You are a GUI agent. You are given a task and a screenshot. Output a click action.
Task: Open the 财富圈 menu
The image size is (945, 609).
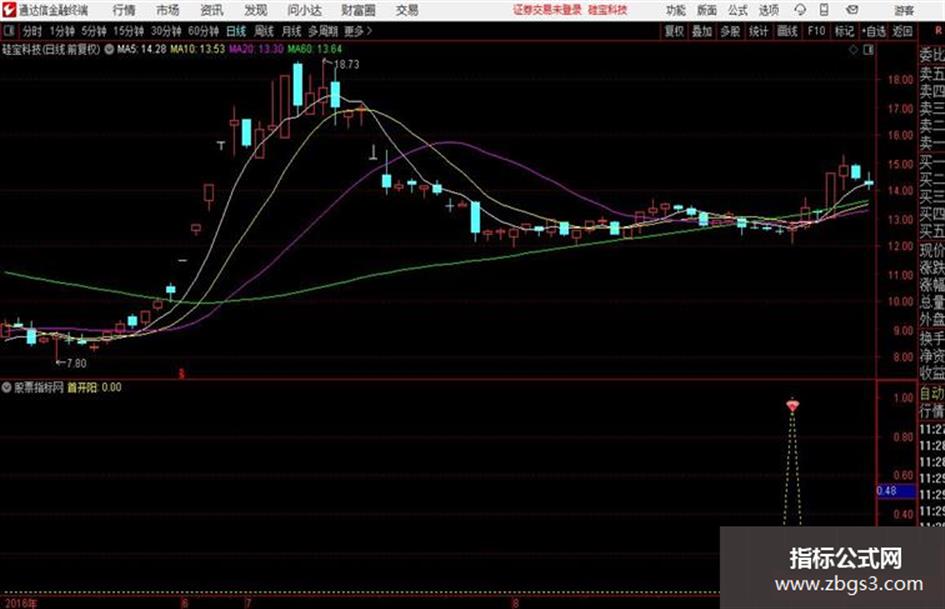pyautogui.click(x=358, y=10)
